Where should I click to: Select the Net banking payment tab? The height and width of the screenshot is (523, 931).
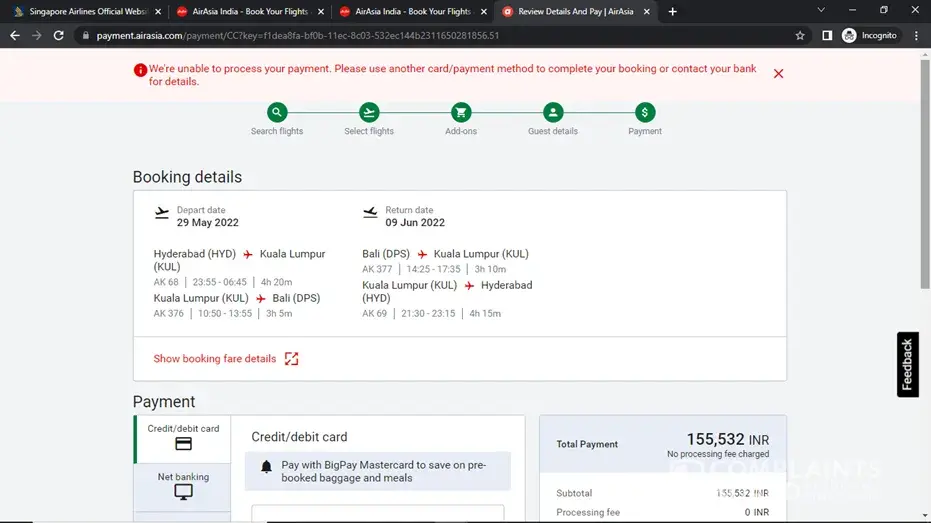click(183, 487)
